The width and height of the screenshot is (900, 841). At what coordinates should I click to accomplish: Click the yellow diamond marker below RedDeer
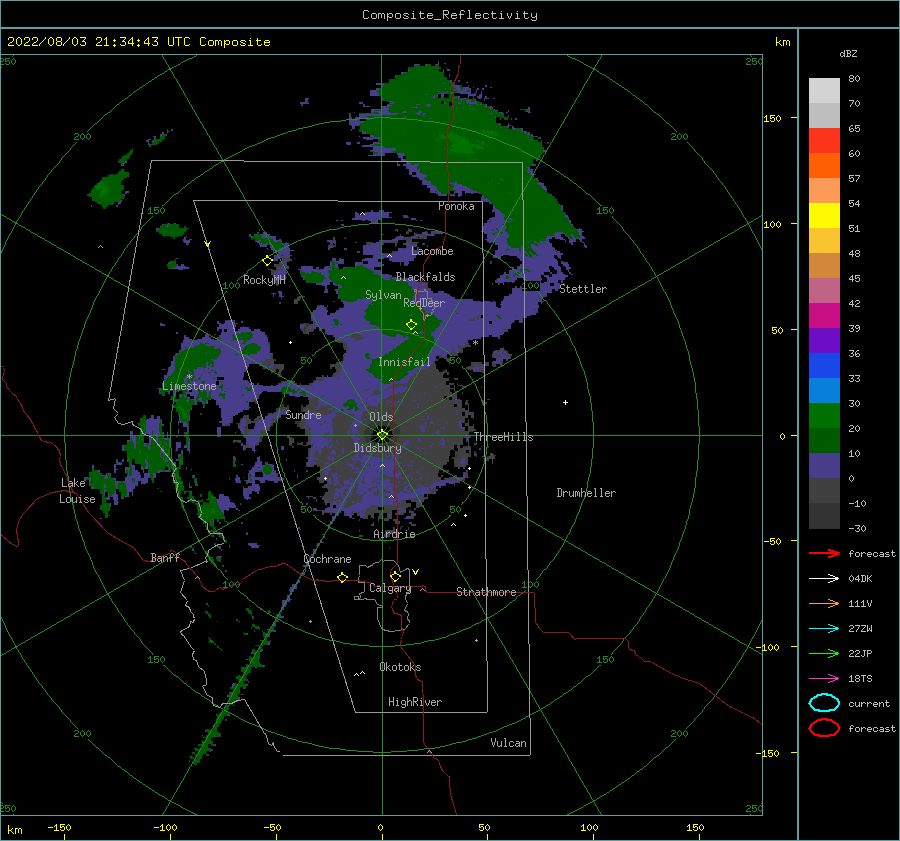coord(411,325)
